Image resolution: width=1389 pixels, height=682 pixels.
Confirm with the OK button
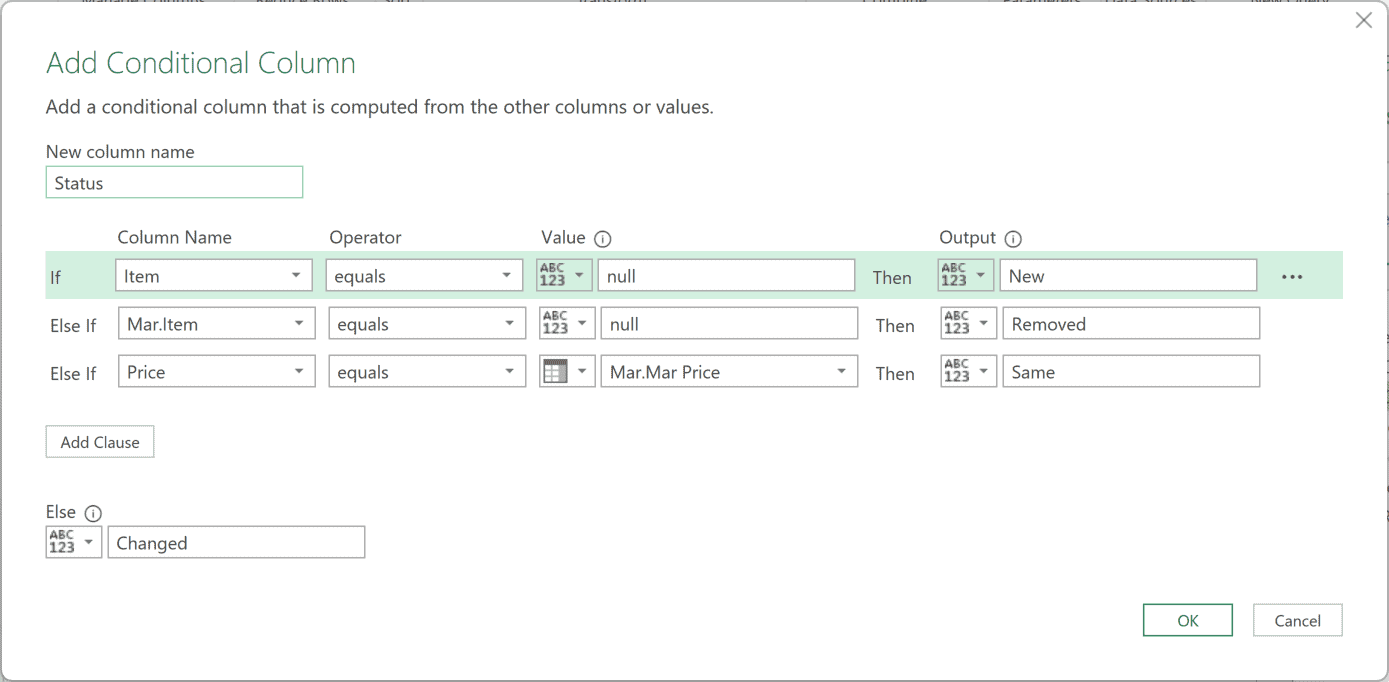tap(1188, 620)
